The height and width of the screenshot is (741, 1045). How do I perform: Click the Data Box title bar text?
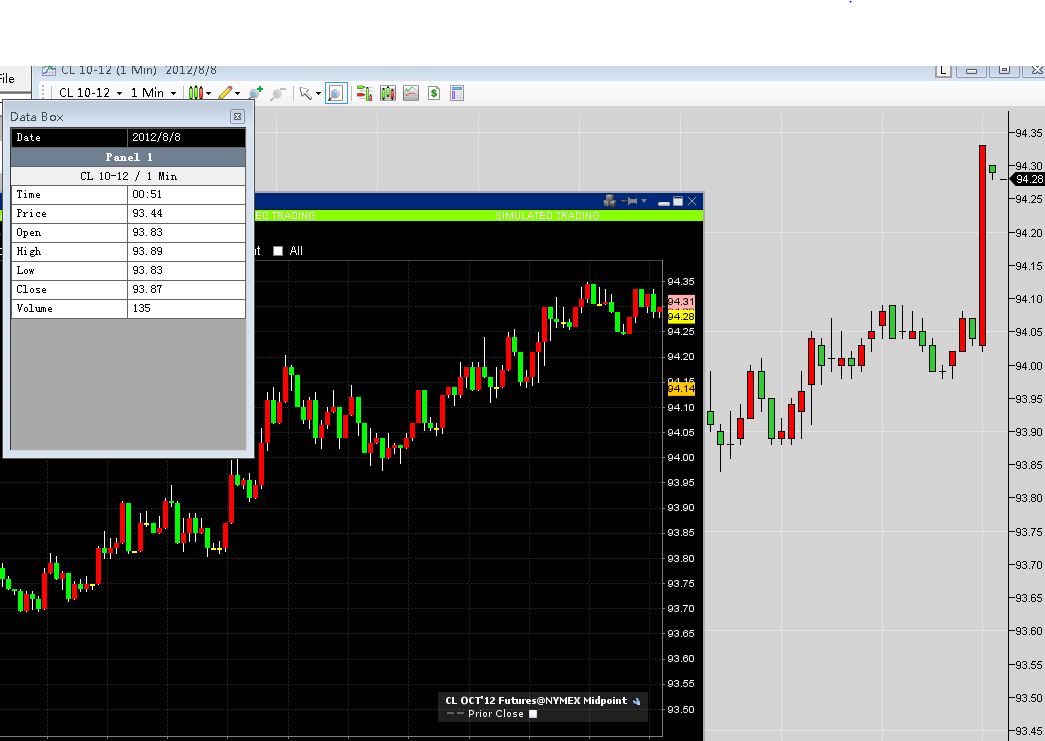pyautogui.click(x=37, y=117)
